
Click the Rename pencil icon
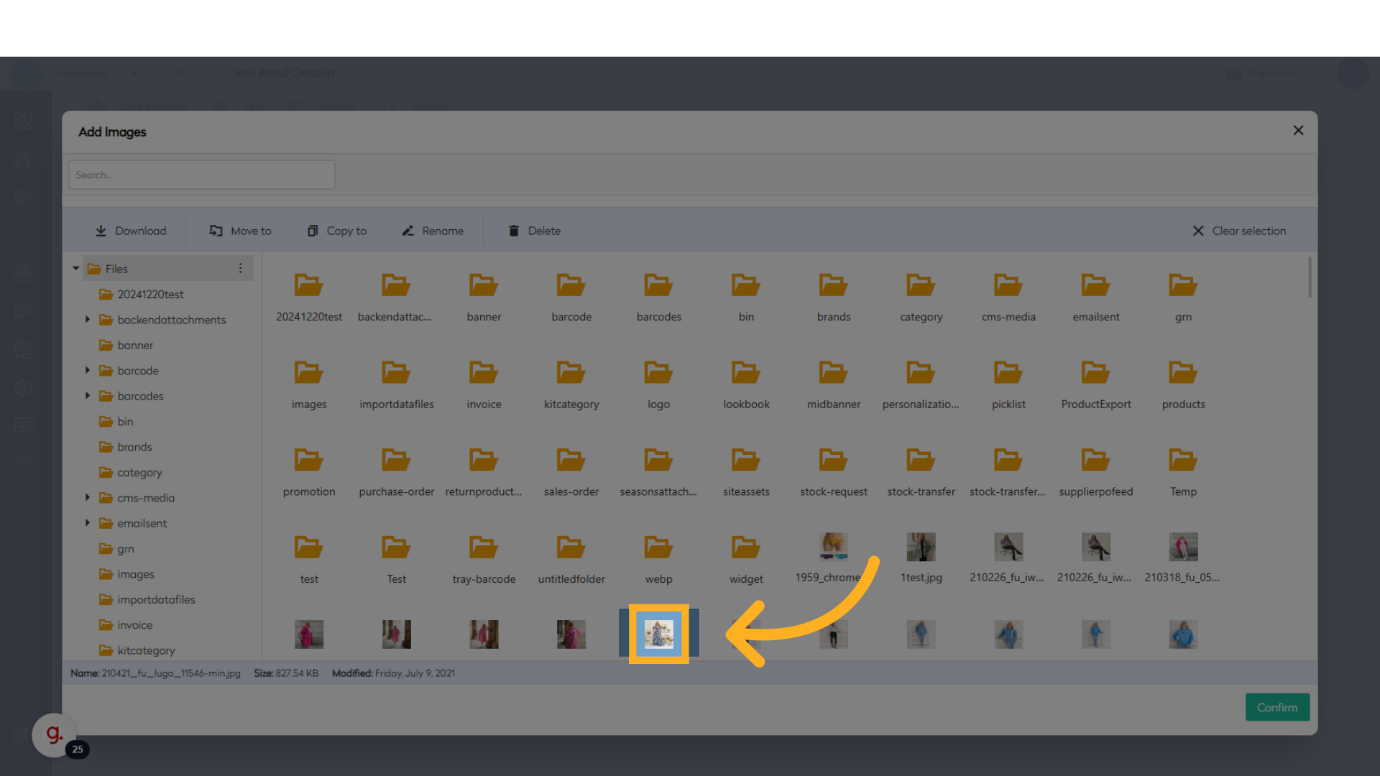coord(408,231)
